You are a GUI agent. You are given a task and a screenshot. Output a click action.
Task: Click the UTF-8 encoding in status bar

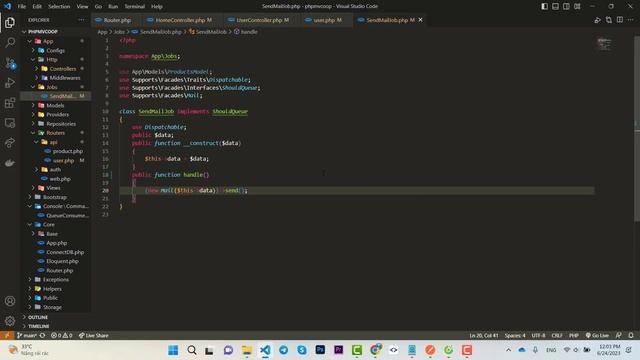(x=538, y=336)
